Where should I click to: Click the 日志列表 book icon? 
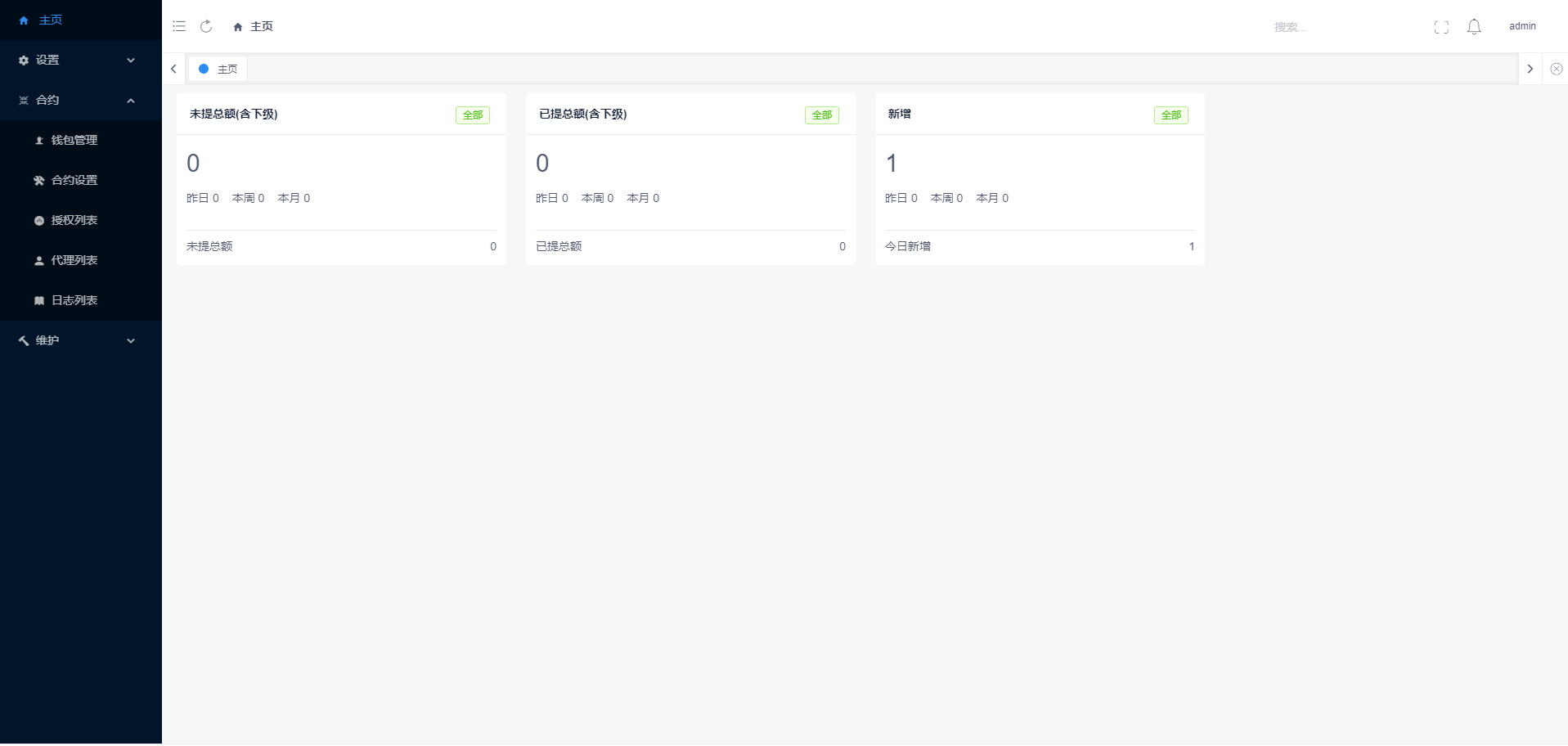[39, 301]
